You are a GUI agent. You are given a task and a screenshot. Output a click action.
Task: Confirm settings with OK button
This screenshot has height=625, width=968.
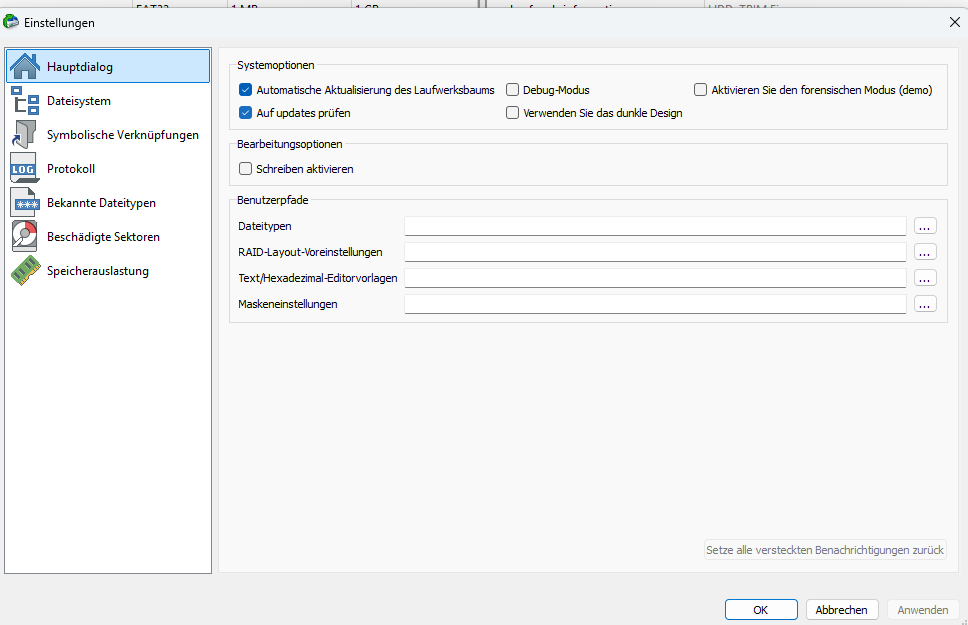click(x=761, y=610)
